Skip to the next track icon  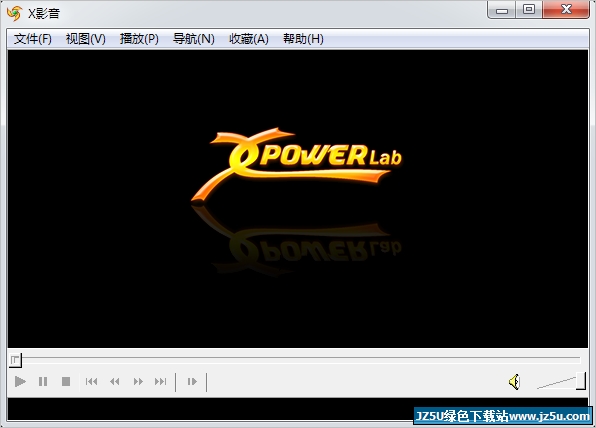[160, 381]
